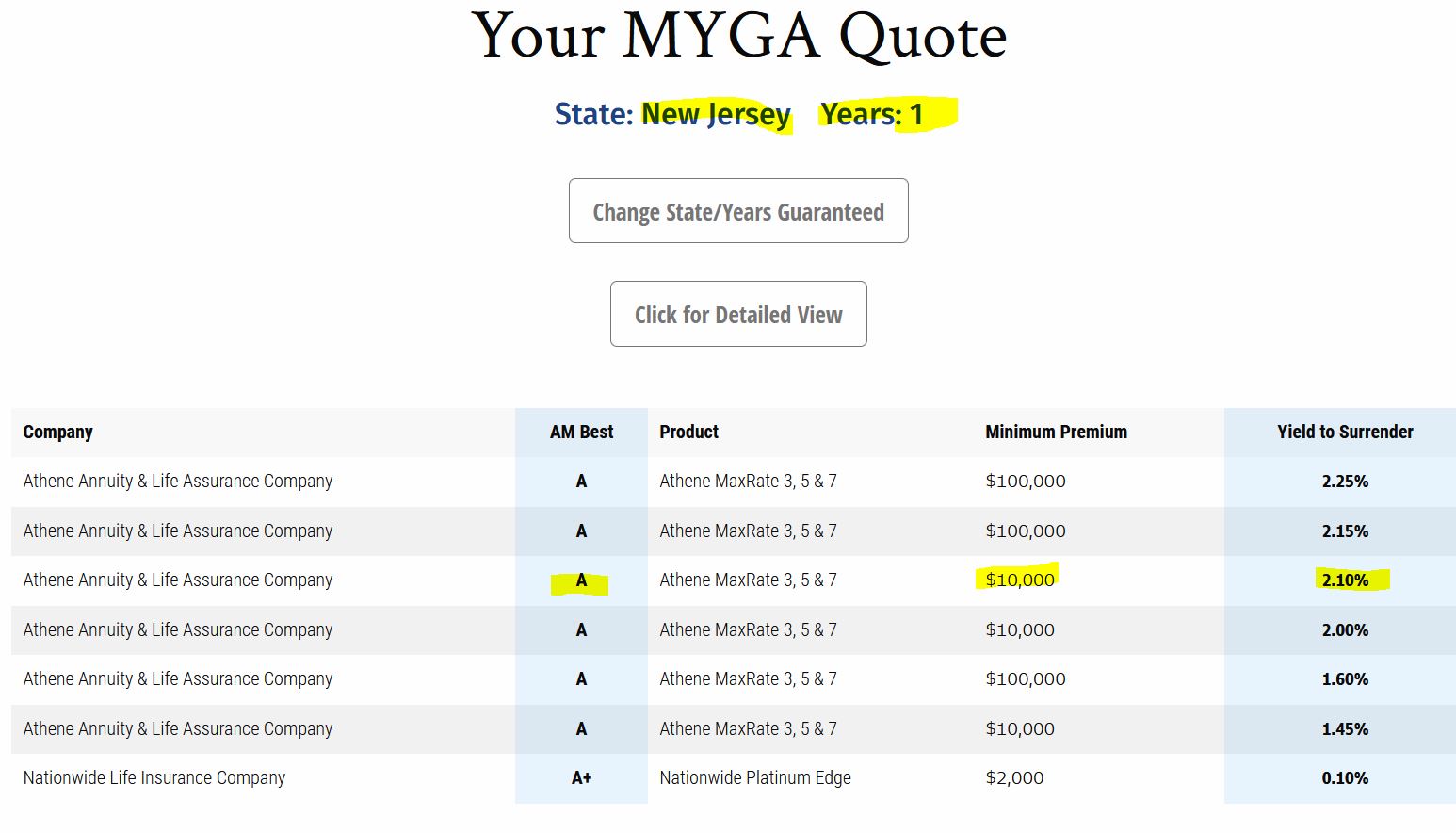Click the highlighted New Jersey state text
The width and height of the screenshot is (1456, 833).
tap(716, 114)
